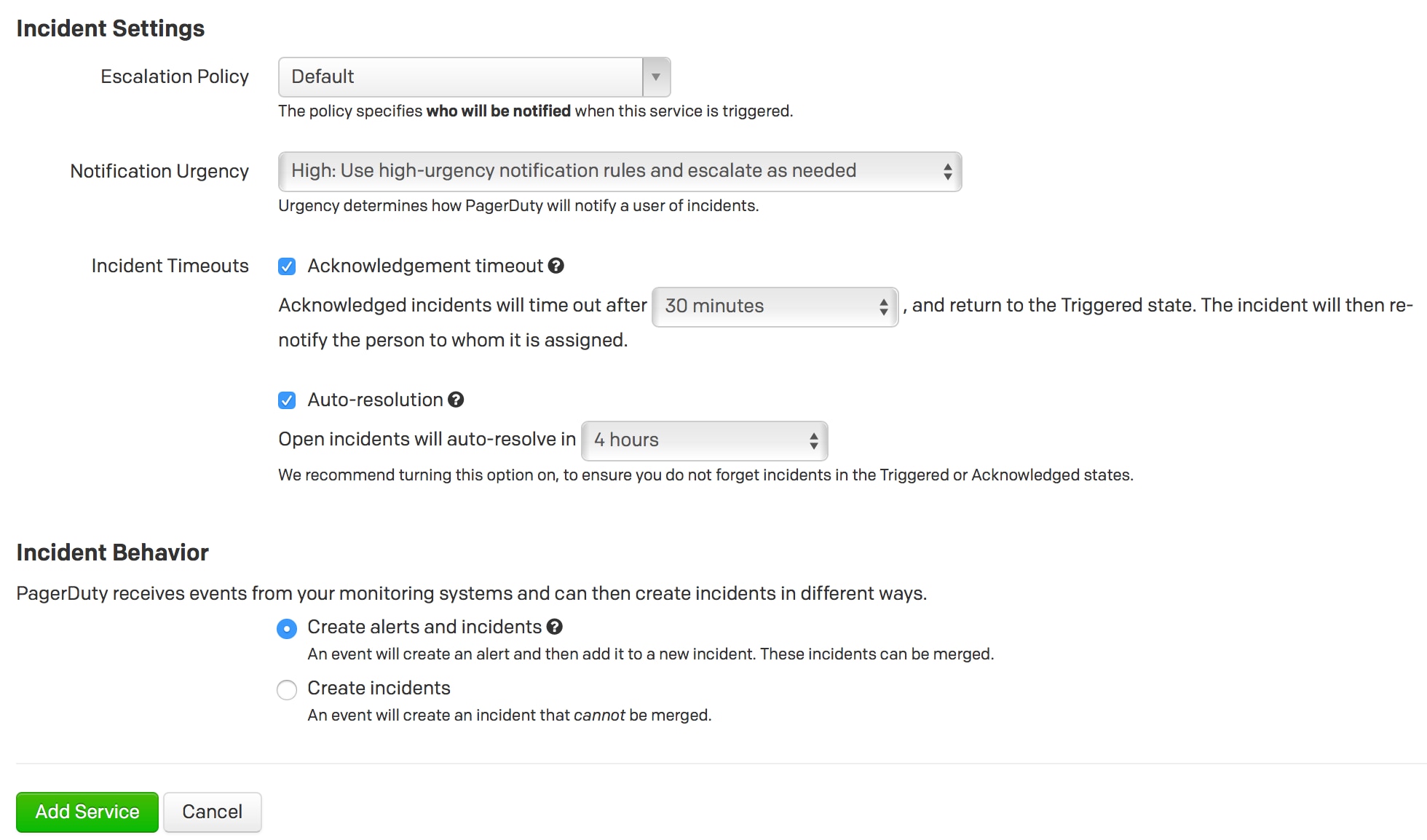The image size is (1427, 840).
Task: Select the Create alerts and incidents radio button
Action: pyautogui.click(x=287, y=628)
